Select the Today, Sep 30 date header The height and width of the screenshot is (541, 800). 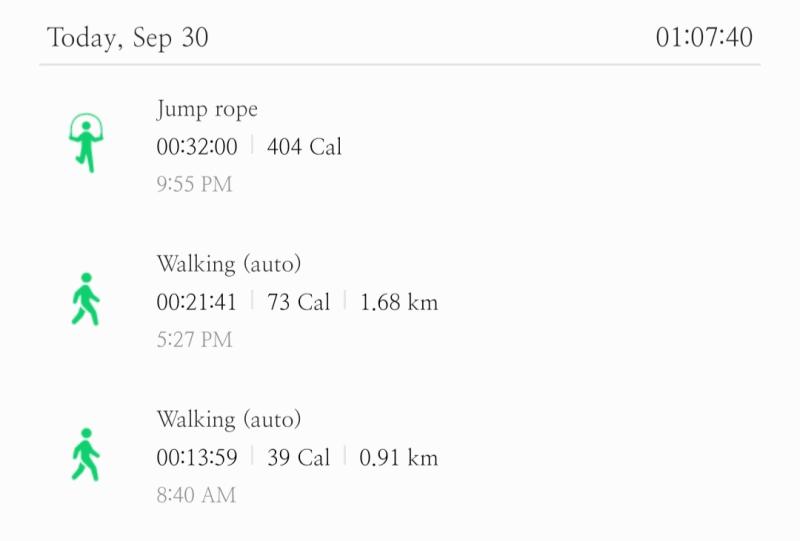pos(128,38)
